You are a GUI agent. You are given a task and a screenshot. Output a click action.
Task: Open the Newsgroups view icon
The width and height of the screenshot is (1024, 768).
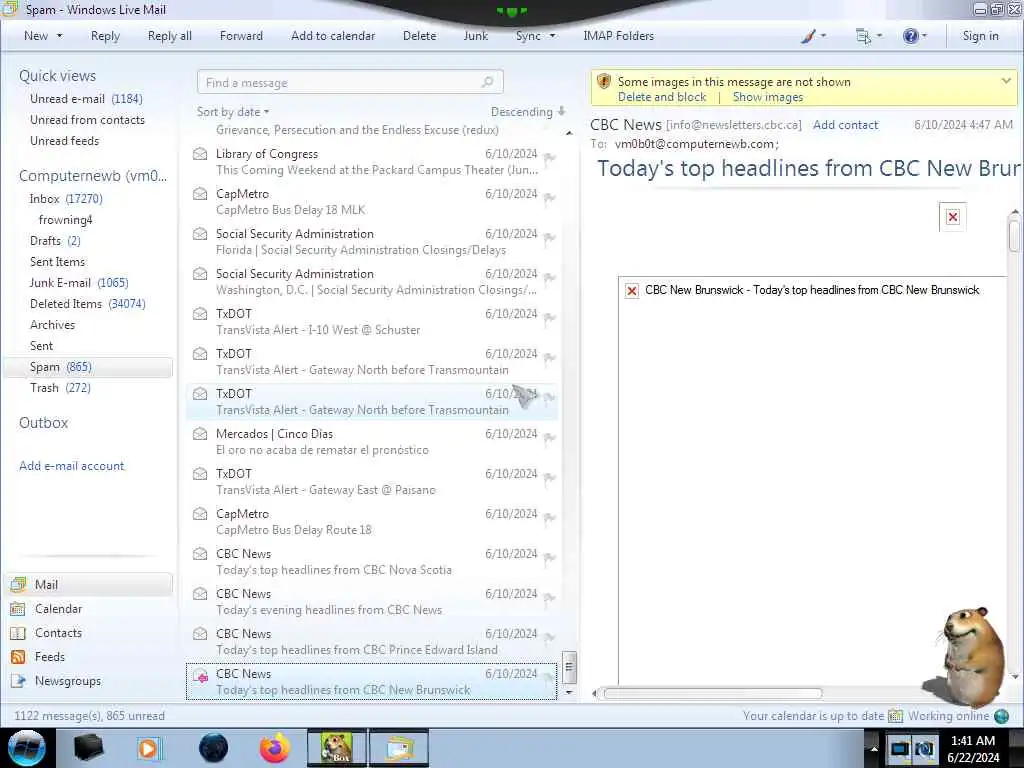click(x=18, y=681)
